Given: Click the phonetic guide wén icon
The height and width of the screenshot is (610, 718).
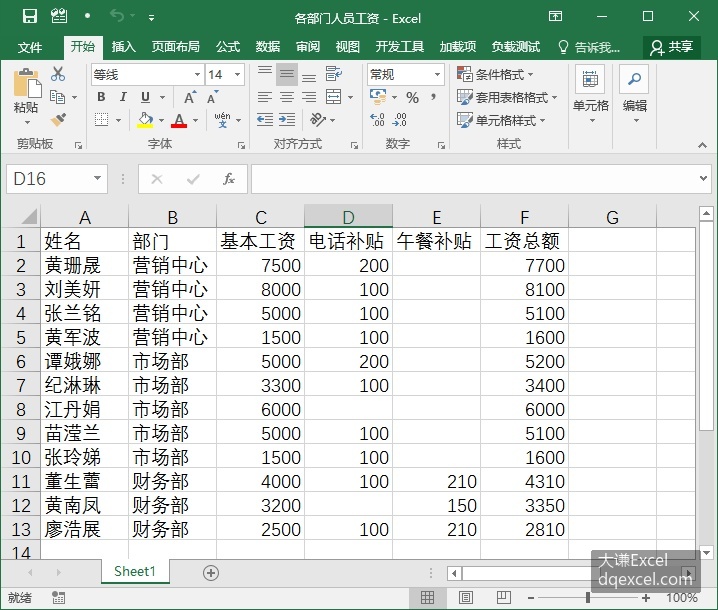Looking at the screenshot, I should click(x=223, y=120).
